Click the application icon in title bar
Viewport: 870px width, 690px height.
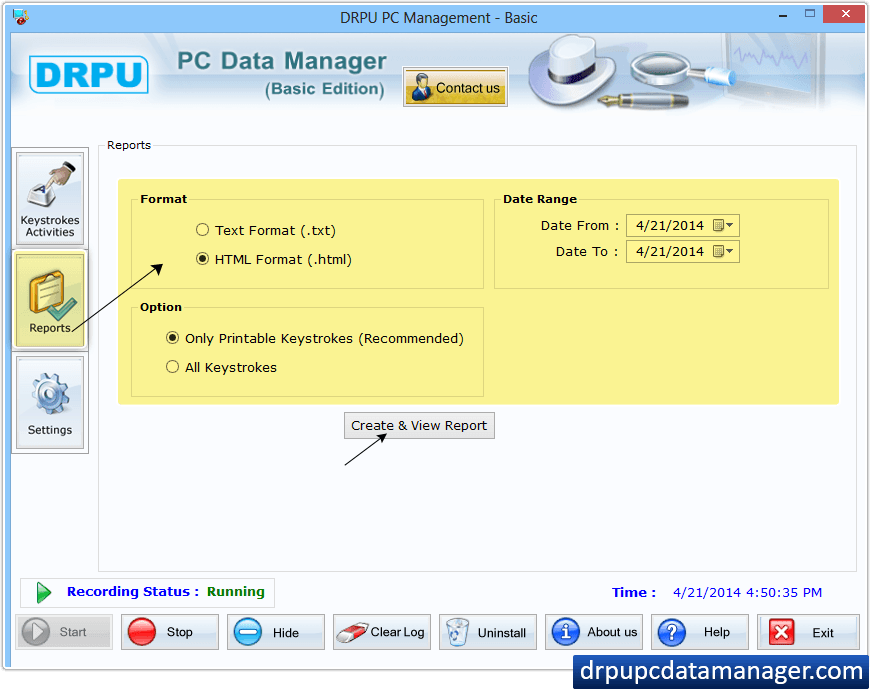pos(21,17)
